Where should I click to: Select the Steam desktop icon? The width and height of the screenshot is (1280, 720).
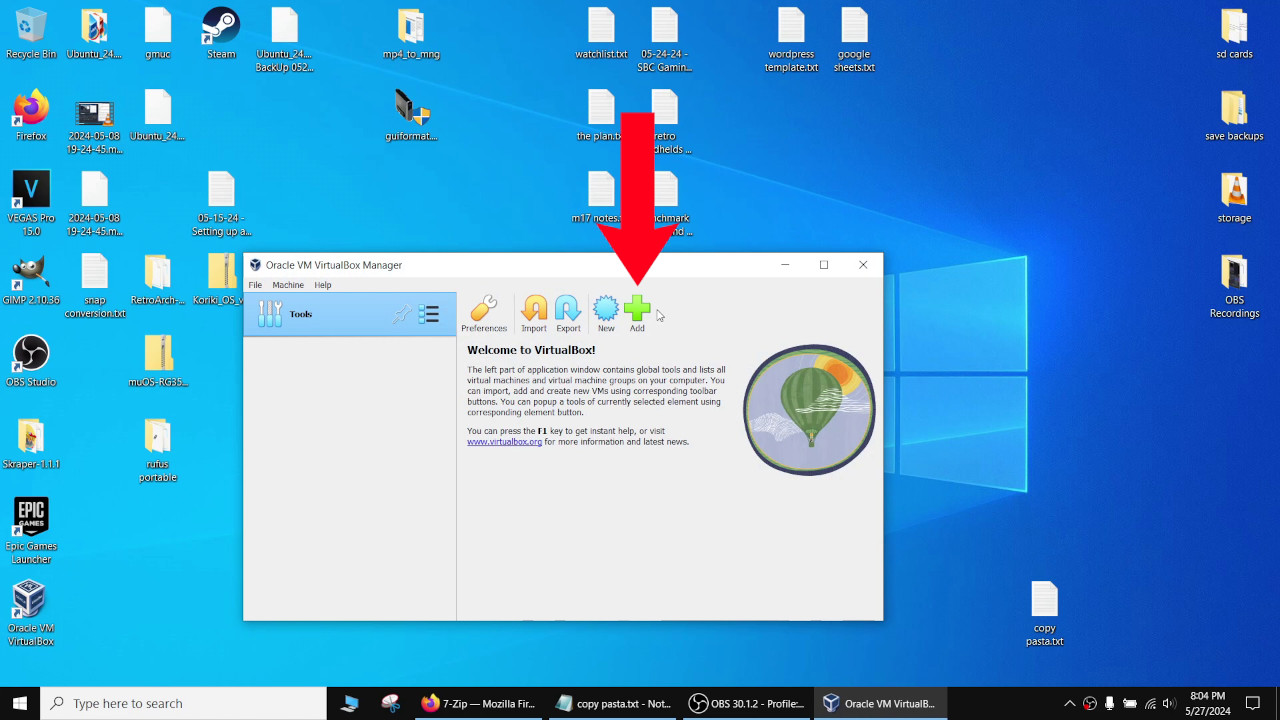point(221,33)
